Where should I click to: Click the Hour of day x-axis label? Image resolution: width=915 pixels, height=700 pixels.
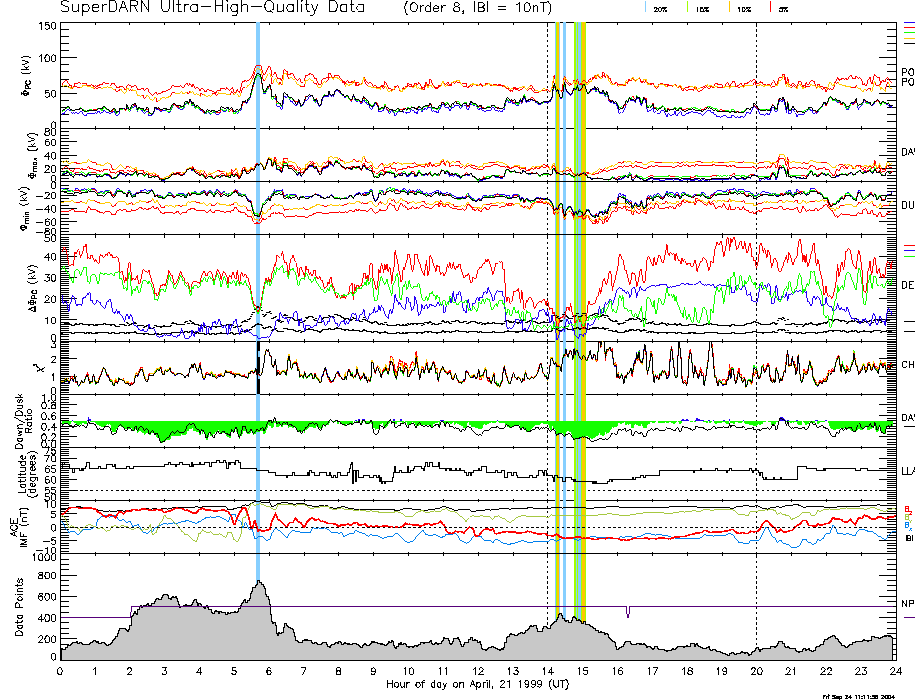tap(478, 685)
